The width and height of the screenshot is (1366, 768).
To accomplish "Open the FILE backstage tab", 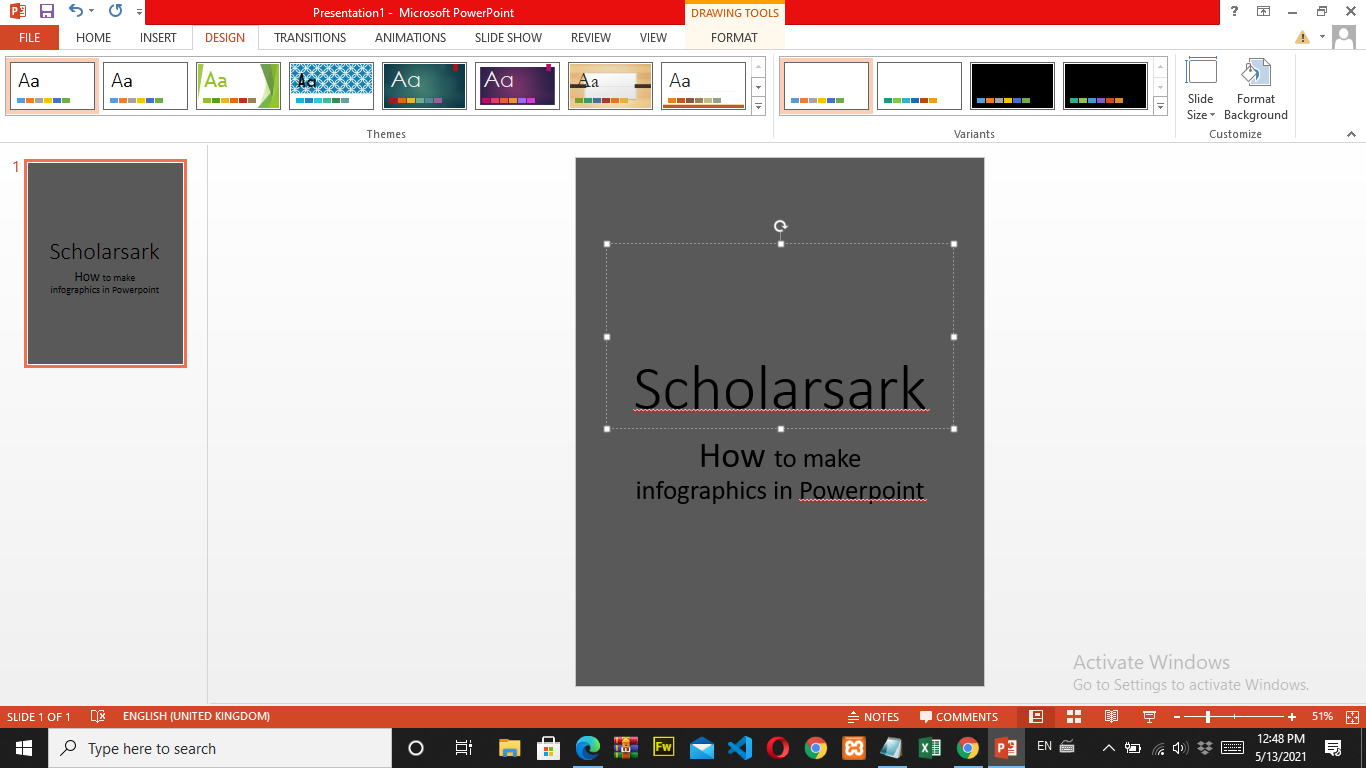I will point(29,37).
